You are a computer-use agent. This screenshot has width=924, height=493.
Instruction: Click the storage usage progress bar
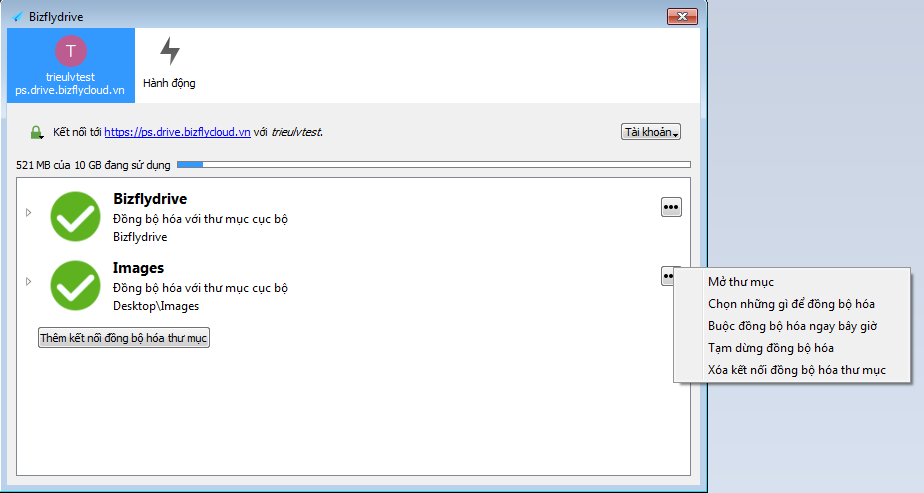pyautogui.click(x=434, y=165)
